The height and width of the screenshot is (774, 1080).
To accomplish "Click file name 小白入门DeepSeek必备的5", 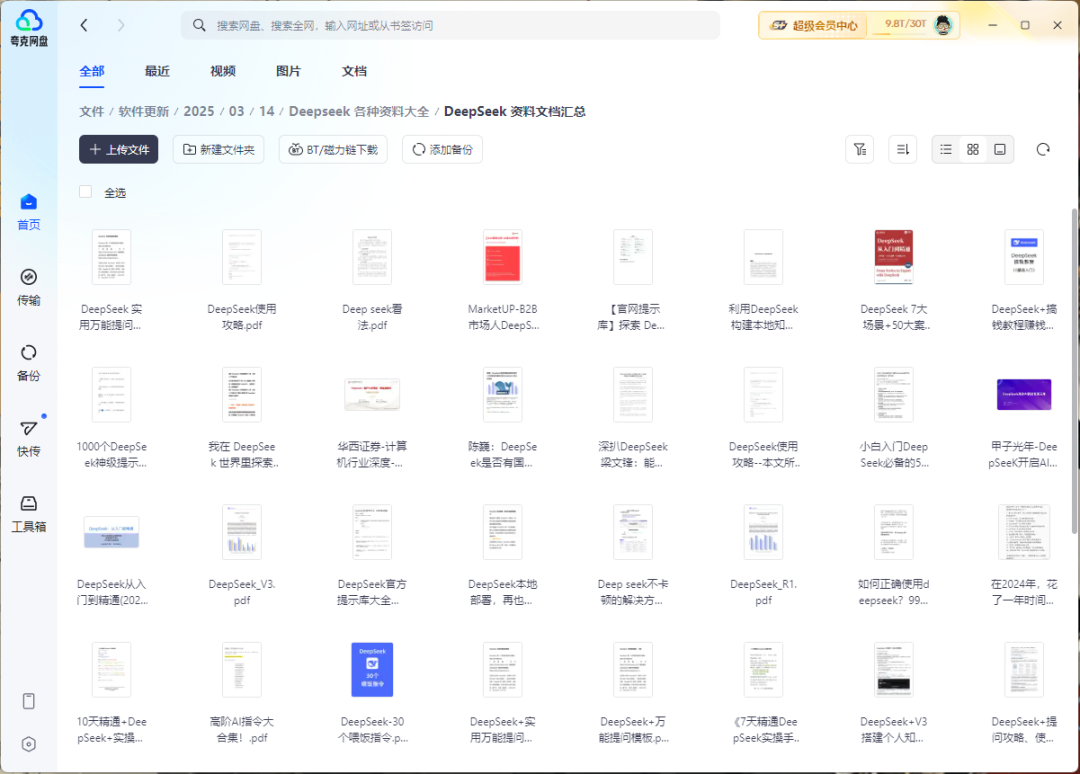I will click(x=893, y=454).
